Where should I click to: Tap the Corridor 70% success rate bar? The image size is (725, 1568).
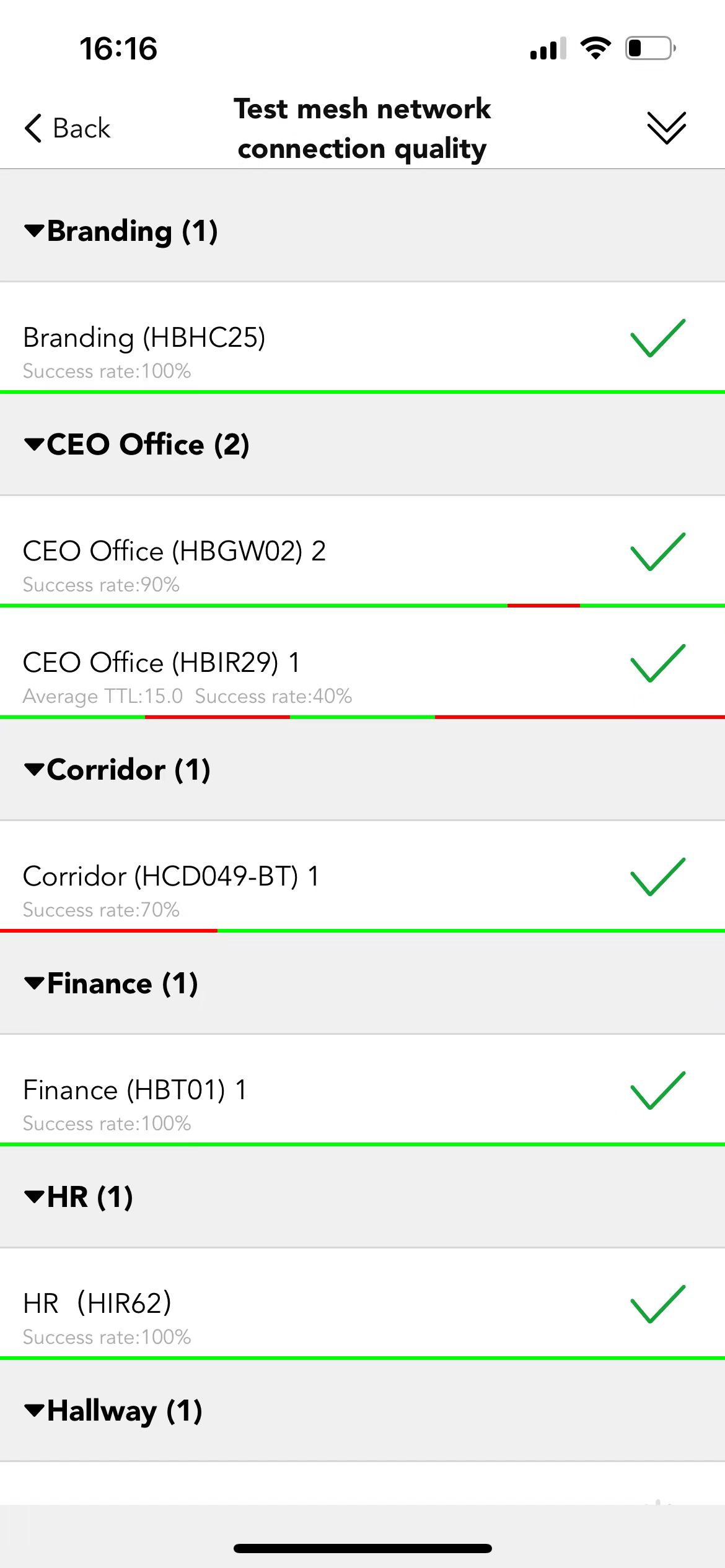click(x=362, y=930)
